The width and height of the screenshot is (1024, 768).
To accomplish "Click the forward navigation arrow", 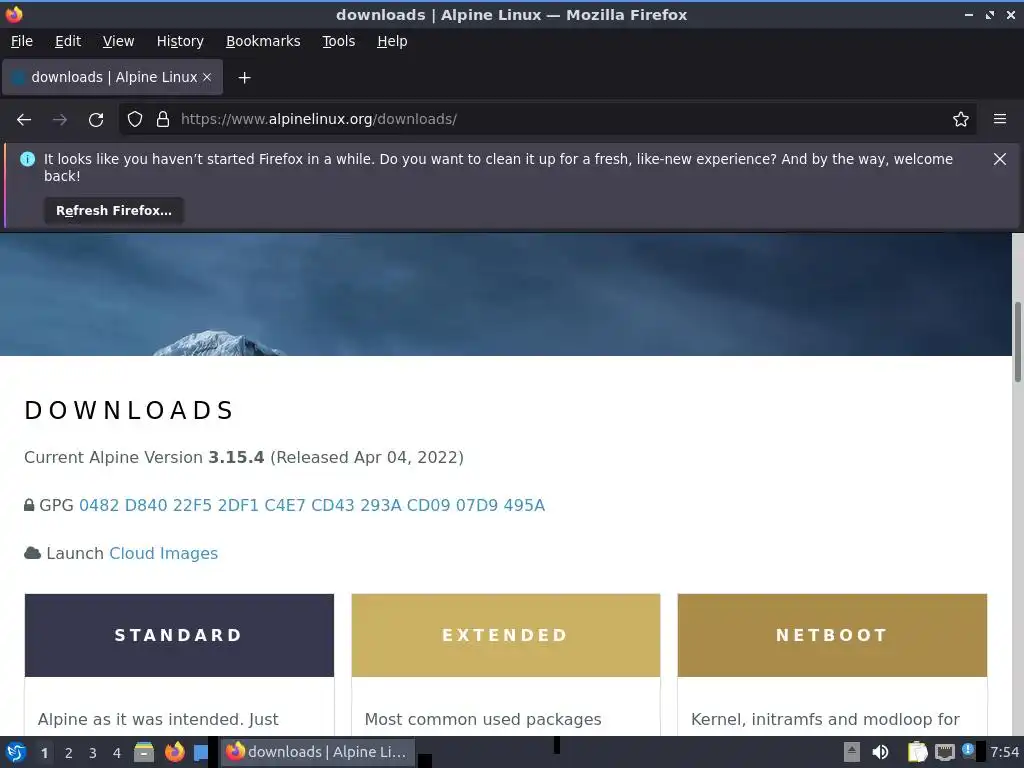I will 59,120.
